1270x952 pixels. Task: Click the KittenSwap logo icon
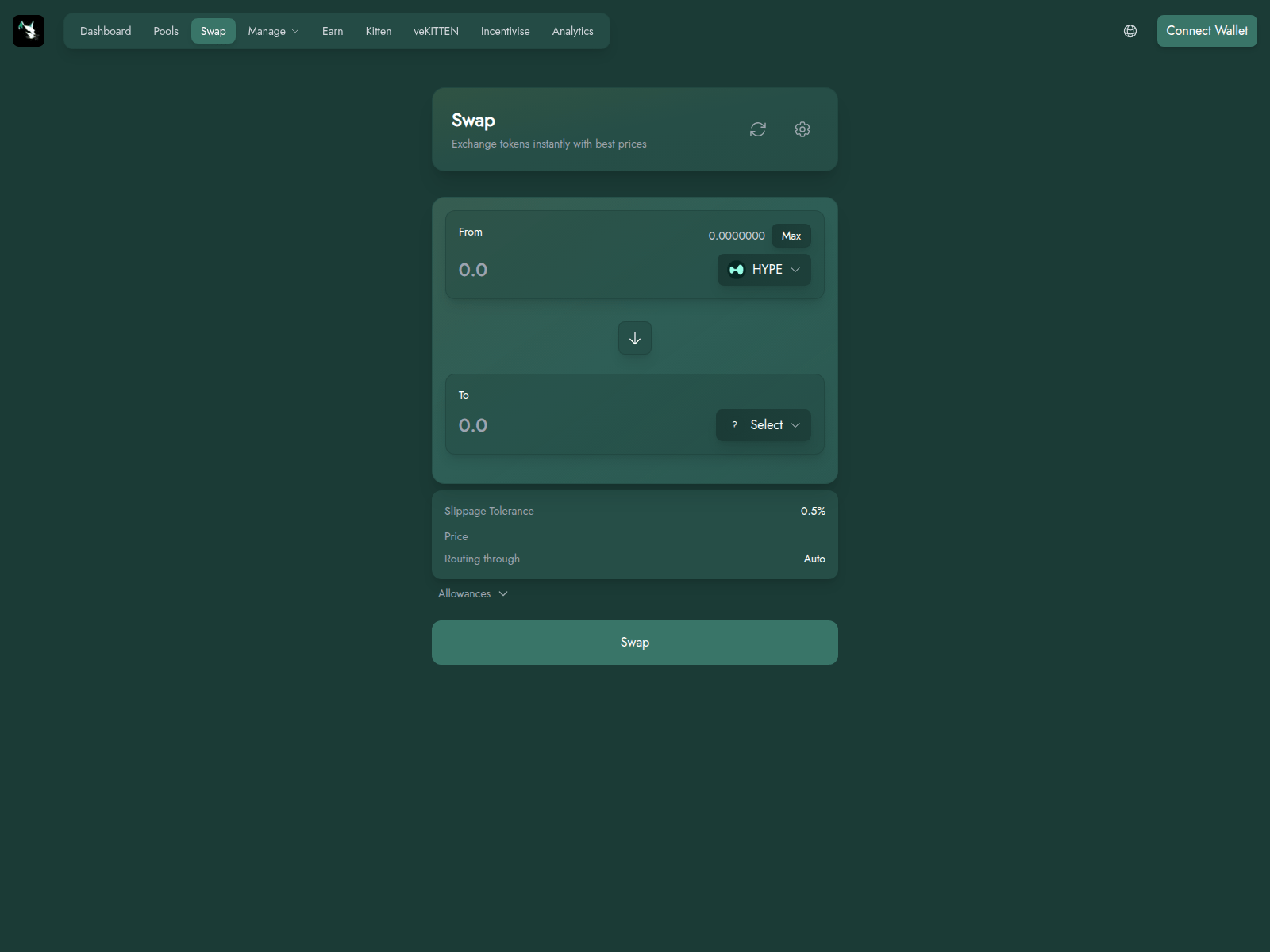pos(29,31)
